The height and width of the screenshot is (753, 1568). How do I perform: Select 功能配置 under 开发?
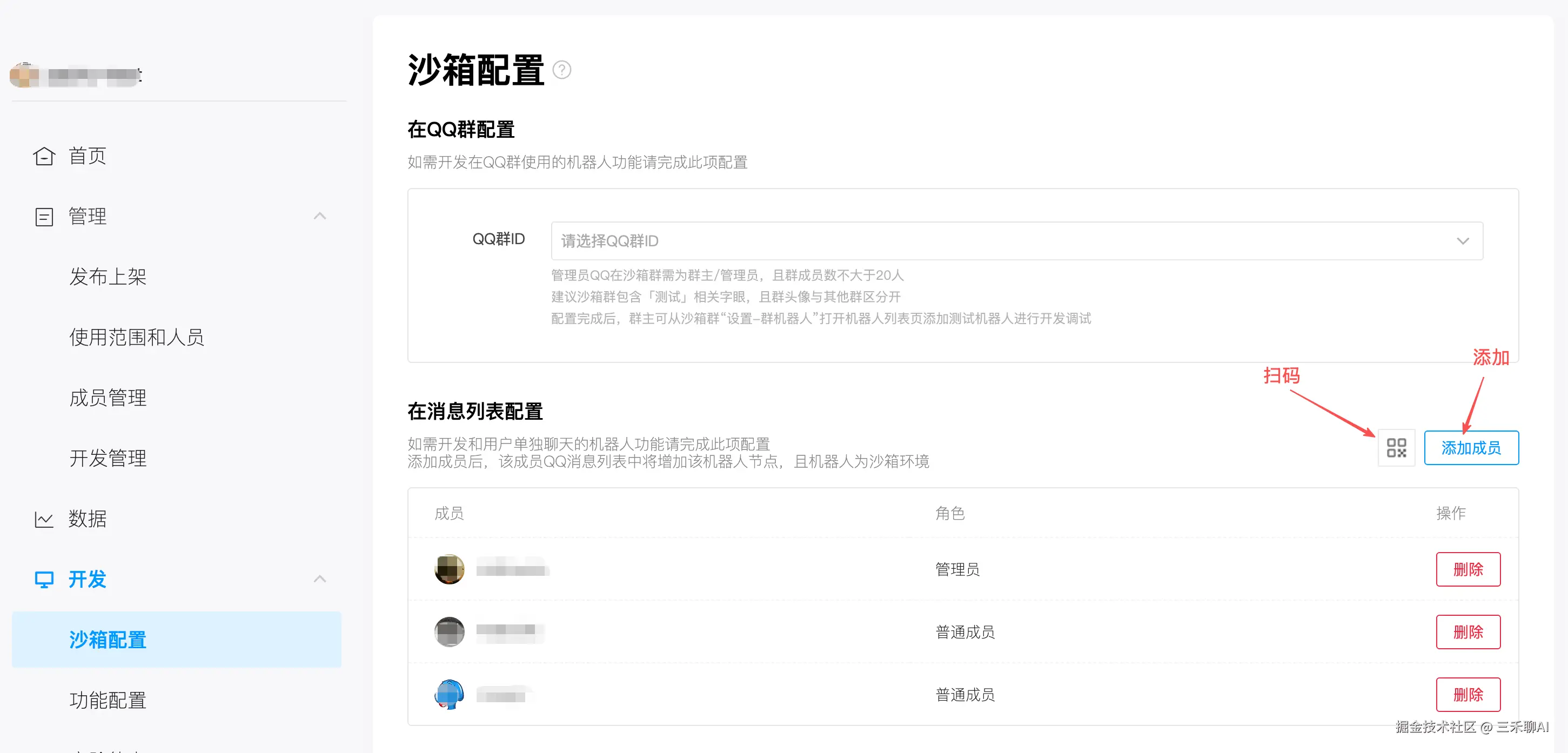108,701
